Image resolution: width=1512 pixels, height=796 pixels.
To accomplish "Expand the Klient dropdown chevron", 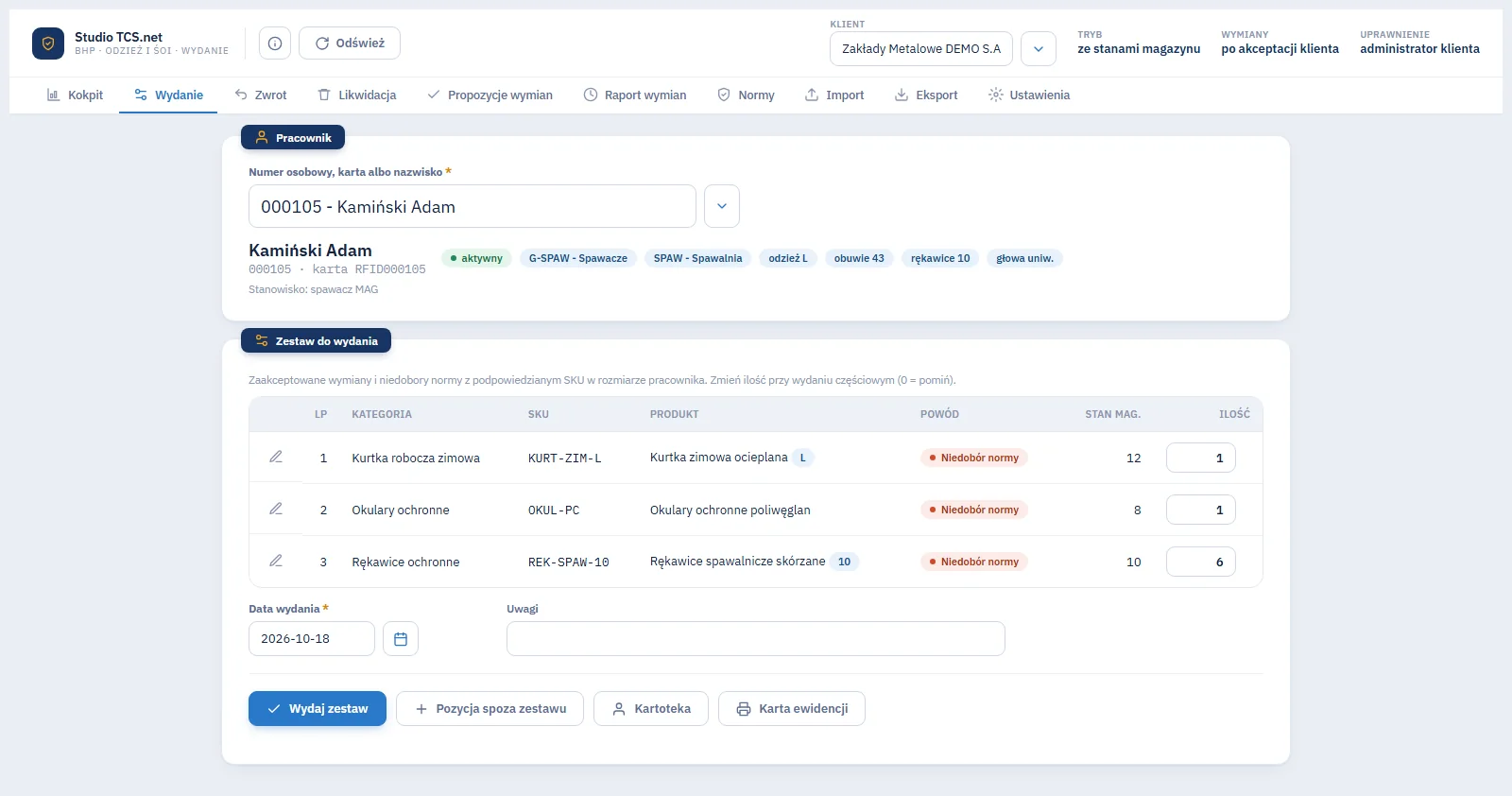I will [x=1039, y=49].
